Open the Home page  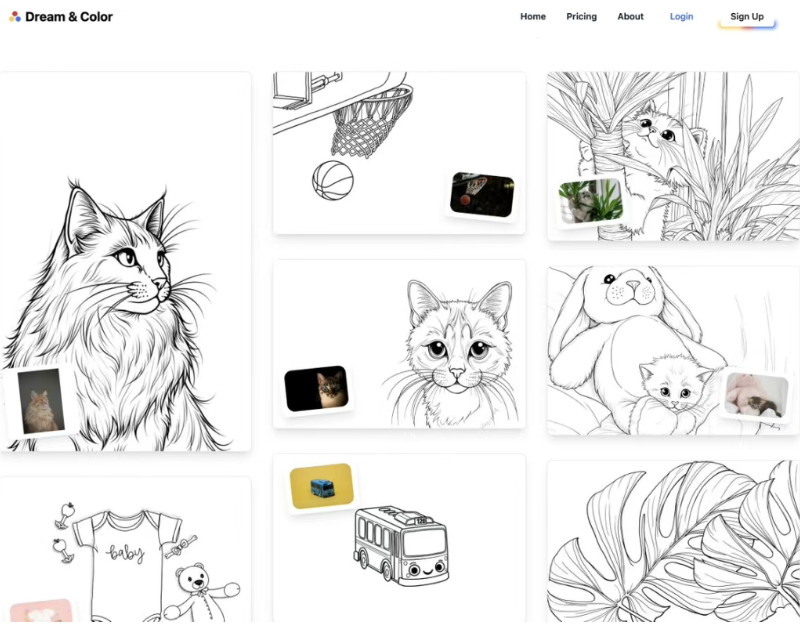(533, 17)
